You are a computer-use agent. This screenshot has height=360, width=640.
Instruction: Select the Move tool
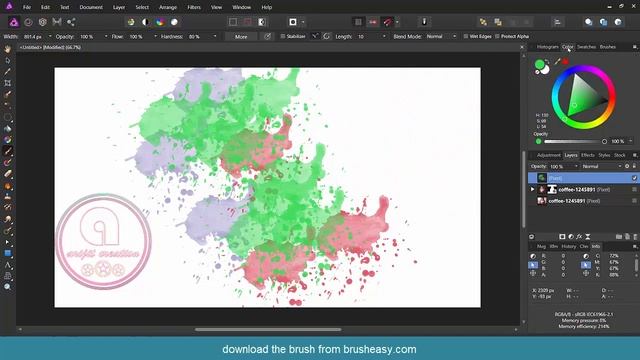click(7, 60)
